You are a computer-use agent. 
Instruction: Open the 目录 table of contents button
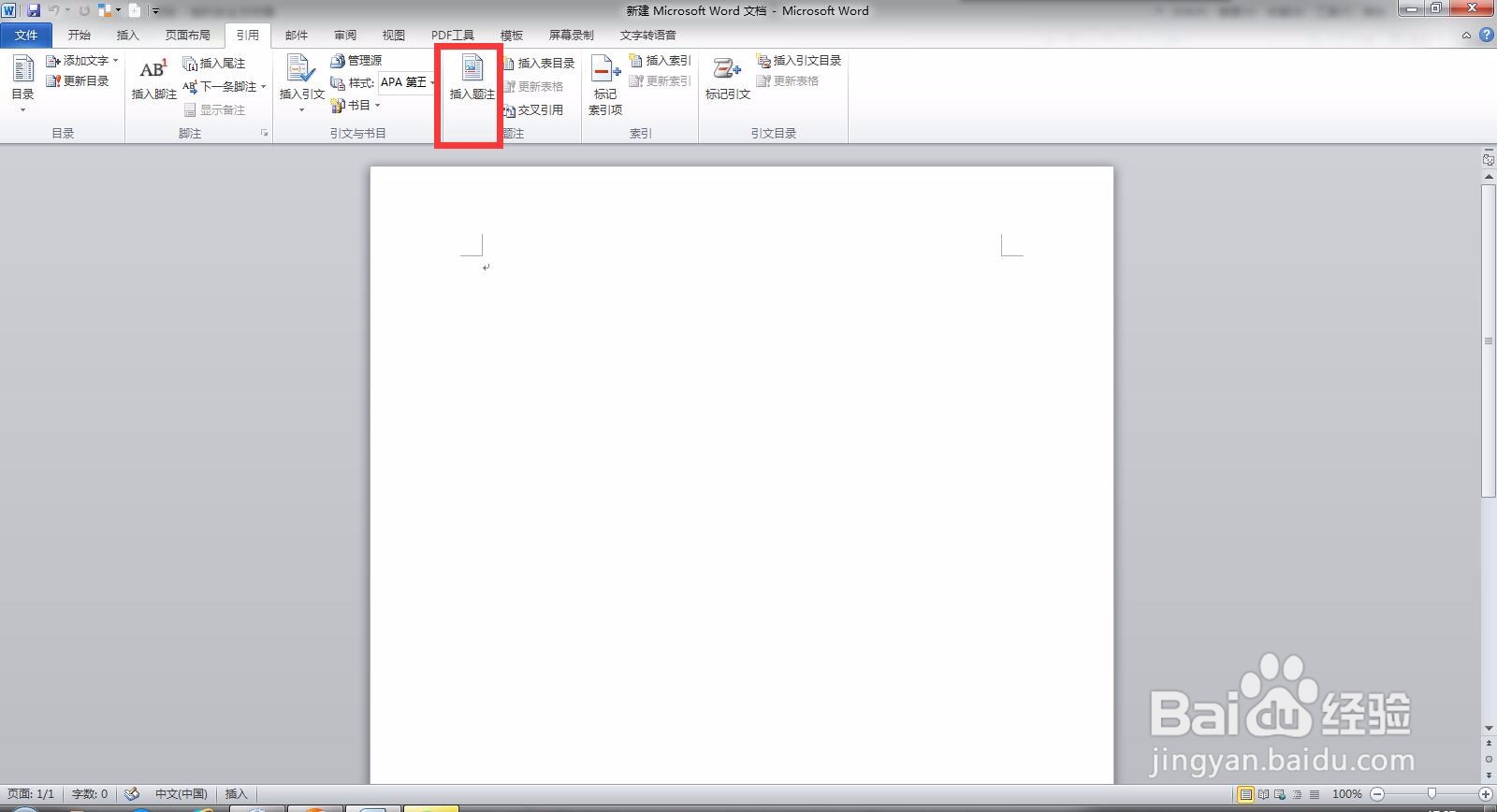tap(22, 84)
